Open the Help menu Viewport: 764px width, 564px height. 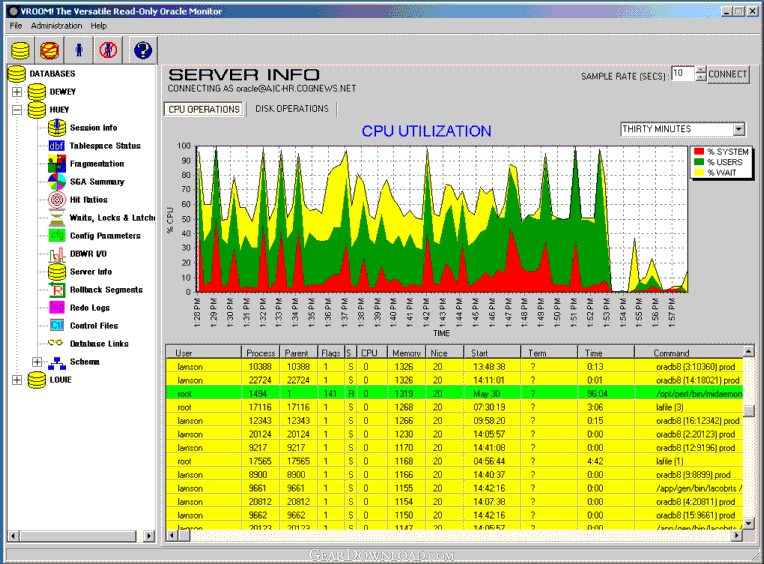coord(98,25)
